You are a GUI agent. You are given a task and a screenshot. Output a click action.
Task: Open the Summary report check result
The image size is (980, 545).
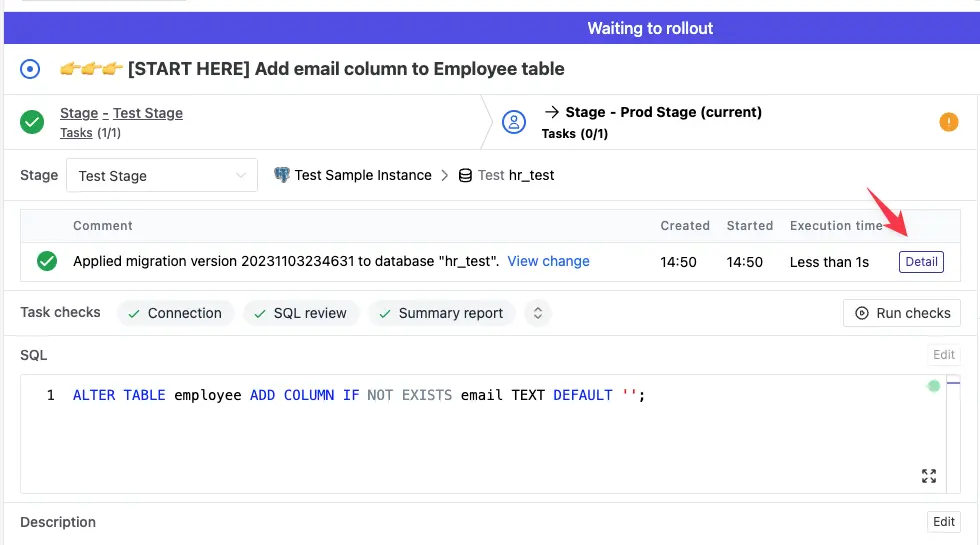(441, 313)
